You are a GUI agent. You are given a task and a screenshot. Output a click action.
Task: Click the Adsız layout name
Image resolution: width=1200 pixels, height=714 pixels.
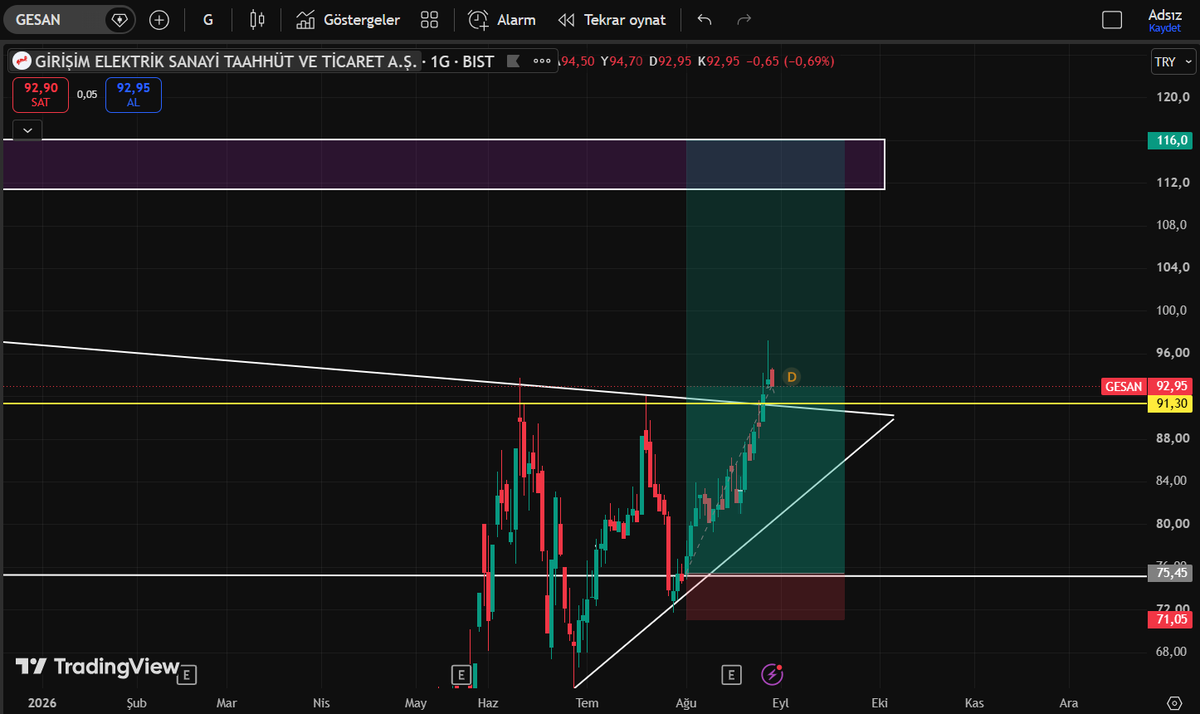(x=1165, y=14)
